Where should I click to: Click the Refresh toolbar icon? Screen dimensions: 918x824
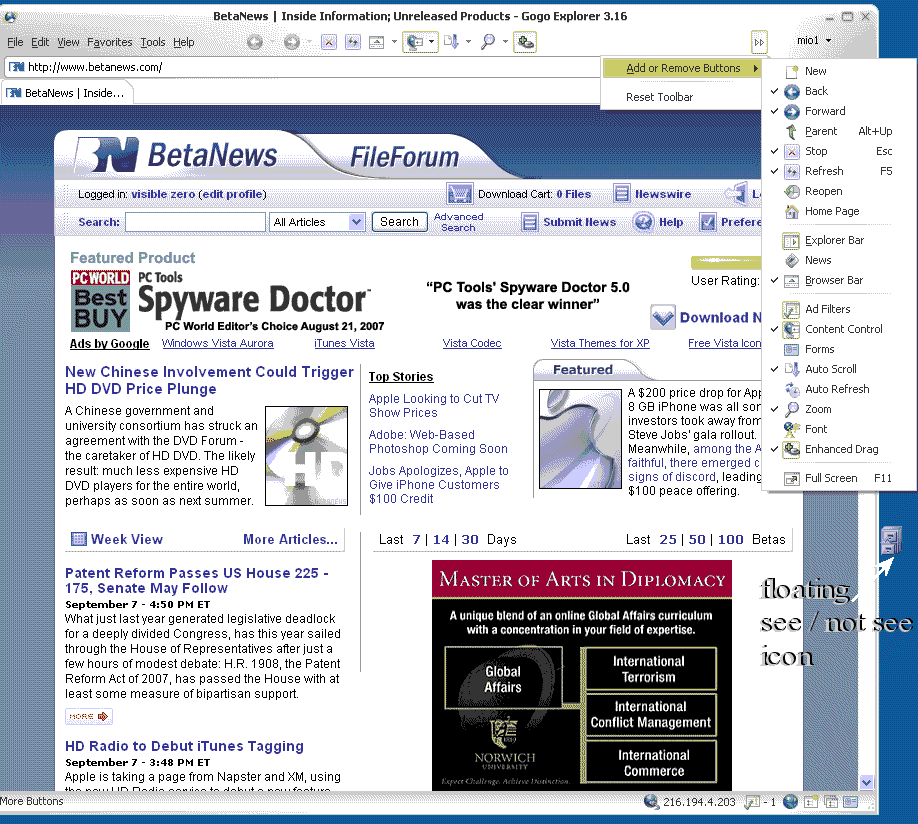[x=352, y=42]
